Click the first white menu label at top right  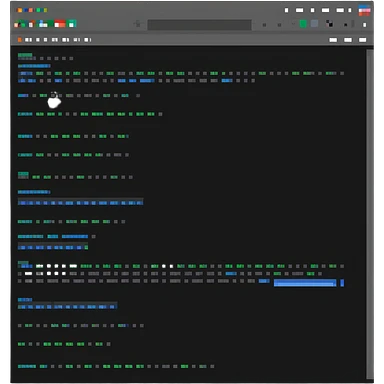286,10
